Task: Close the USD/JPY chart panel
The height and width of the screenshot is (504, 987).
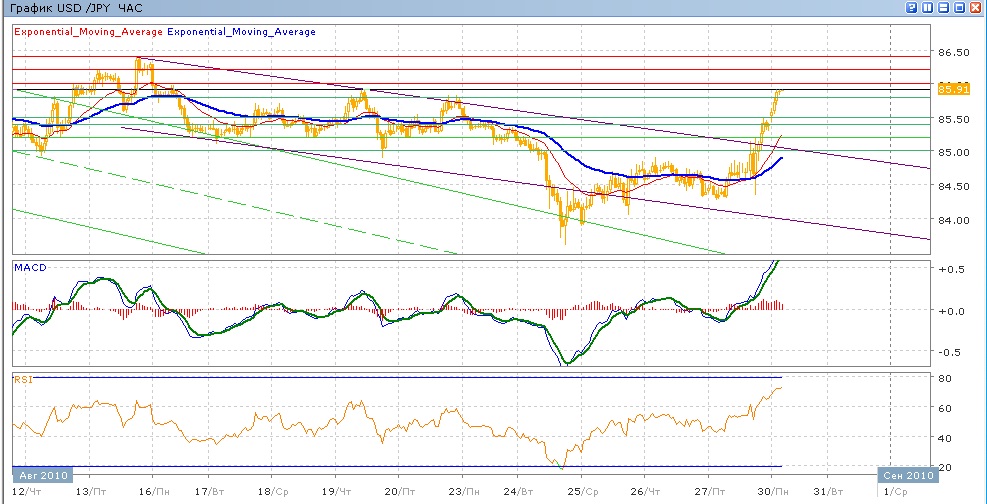Action: [x=975, y=7]
